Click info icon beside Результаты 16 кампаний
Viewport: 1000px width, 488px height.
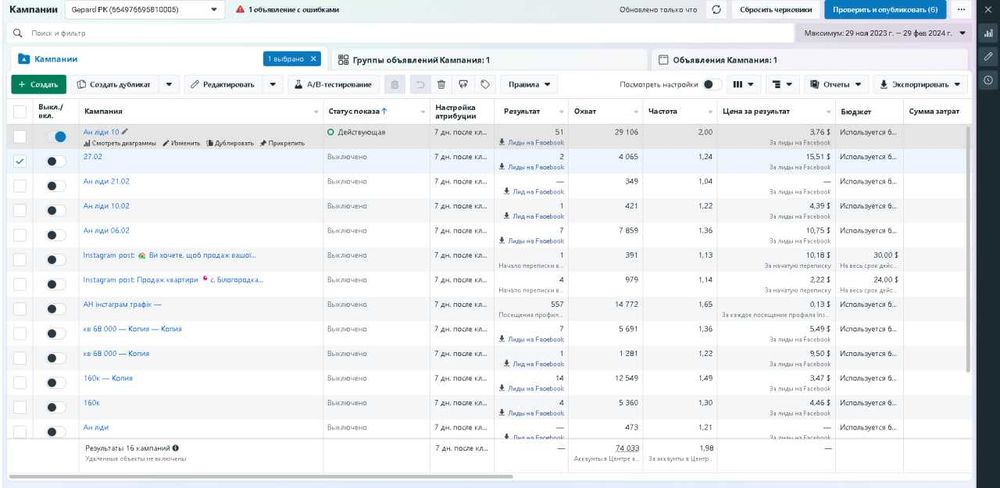pyautogui.click(x=175, y=448)
